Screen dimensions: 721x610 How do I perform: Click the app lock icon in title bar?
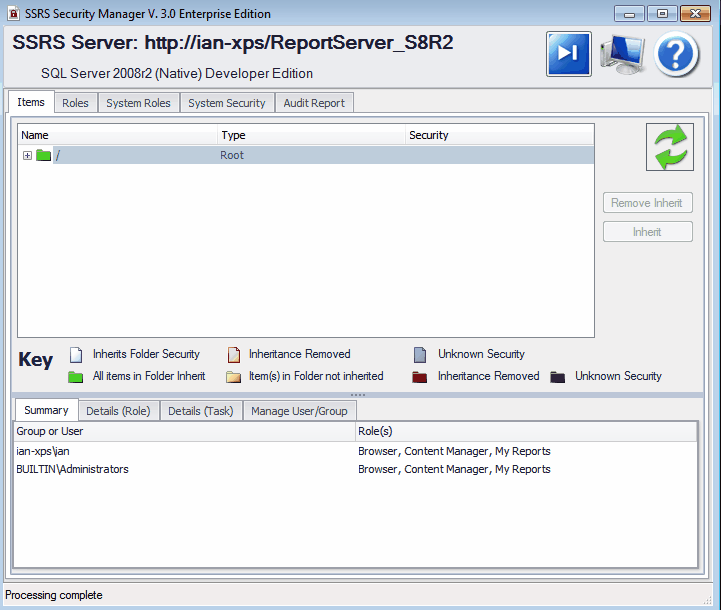(14, 14)
